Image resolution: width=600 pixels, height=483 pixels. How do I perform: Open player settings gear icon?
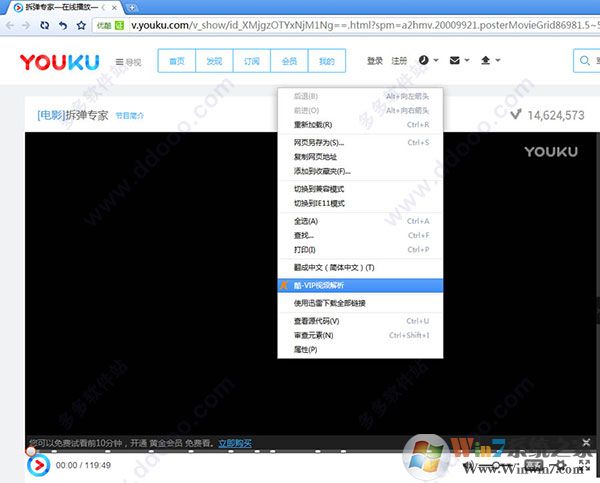[x=561, y=465]
